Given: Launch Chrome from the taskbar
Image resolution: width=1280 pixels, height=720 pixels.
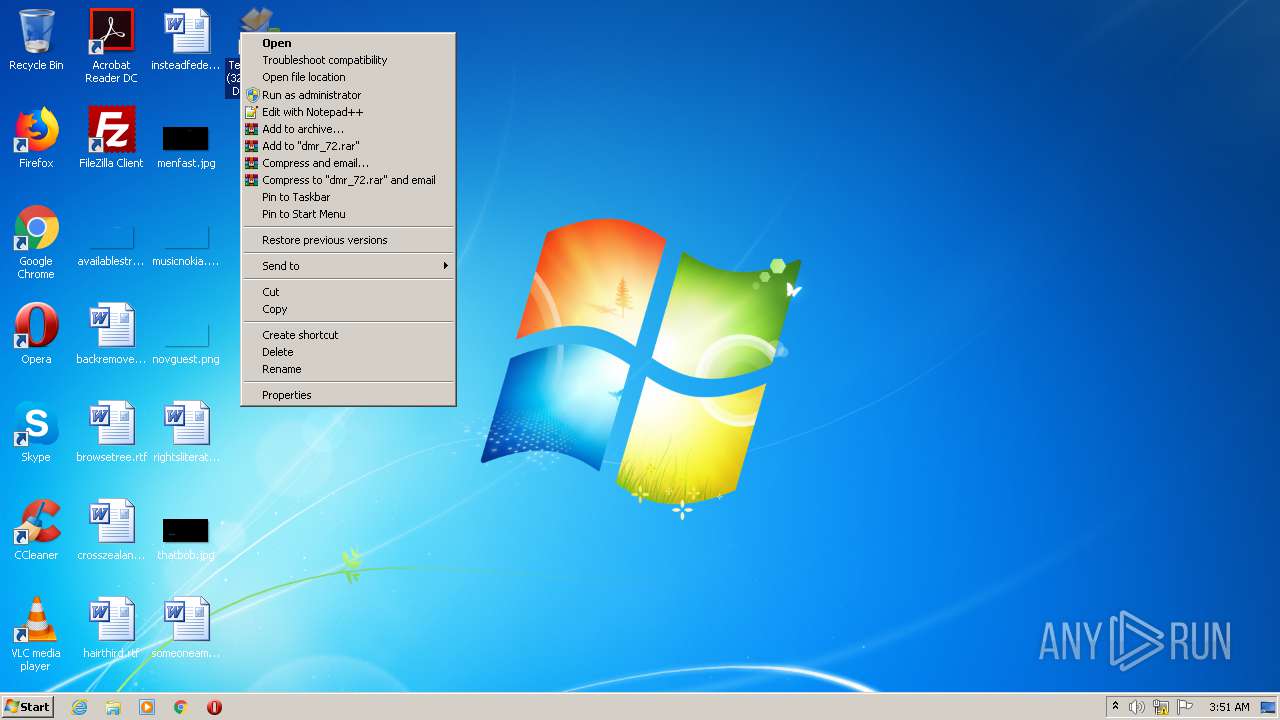Looking at the screenshot, I should click(x=181, y=707).
